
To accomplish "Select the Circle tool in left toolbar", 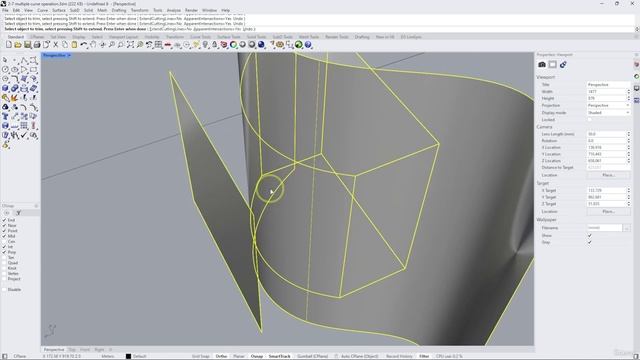I will click(x=5, y=69).
